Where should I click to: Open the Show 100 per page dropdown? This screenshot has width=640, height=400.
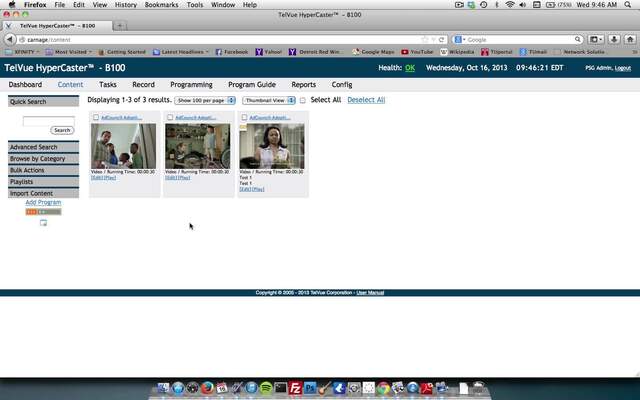205,101
